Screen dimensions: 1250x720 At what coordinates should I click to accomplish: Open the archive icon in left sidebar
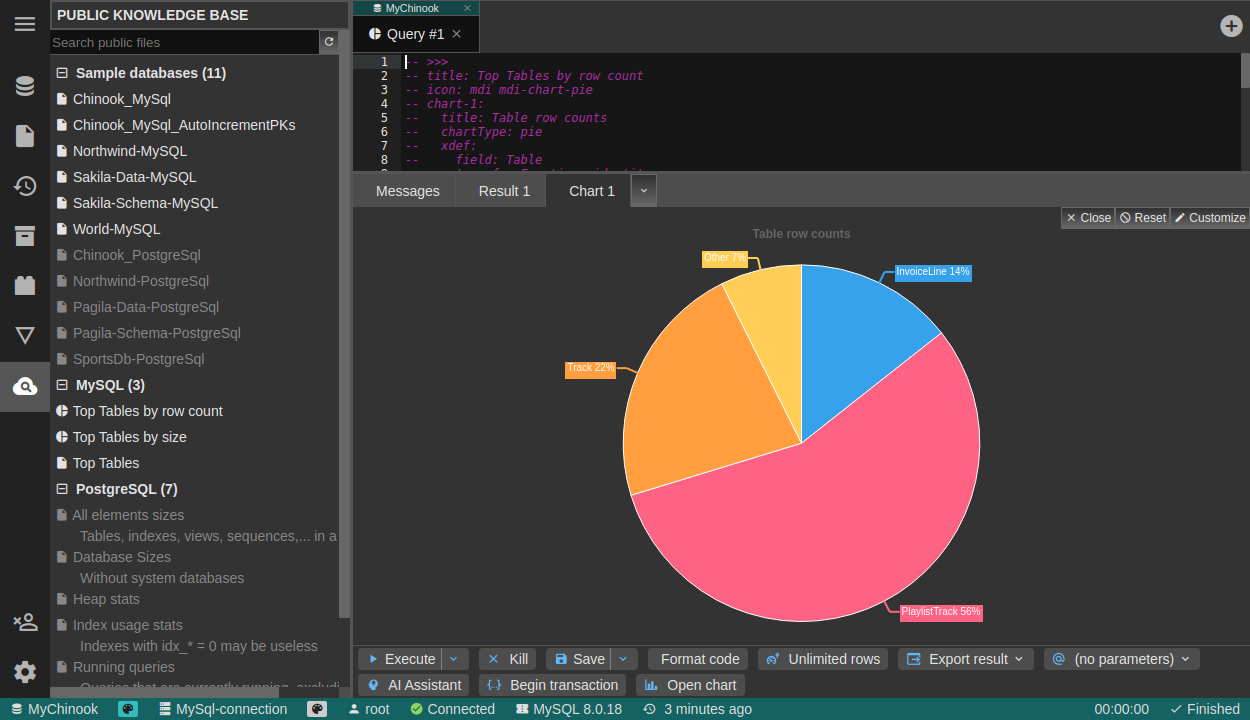25,236
